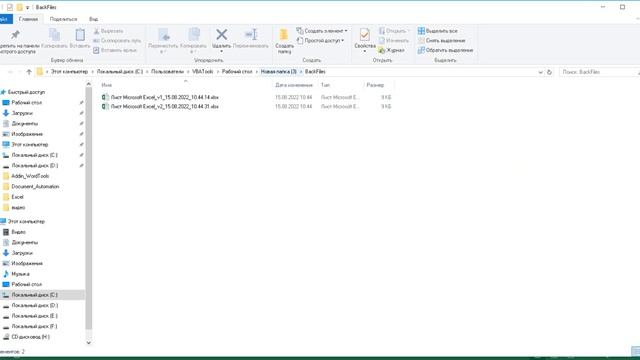640x360 pixels.
Task: Click the Delete X icon
Action: [222, 34]
